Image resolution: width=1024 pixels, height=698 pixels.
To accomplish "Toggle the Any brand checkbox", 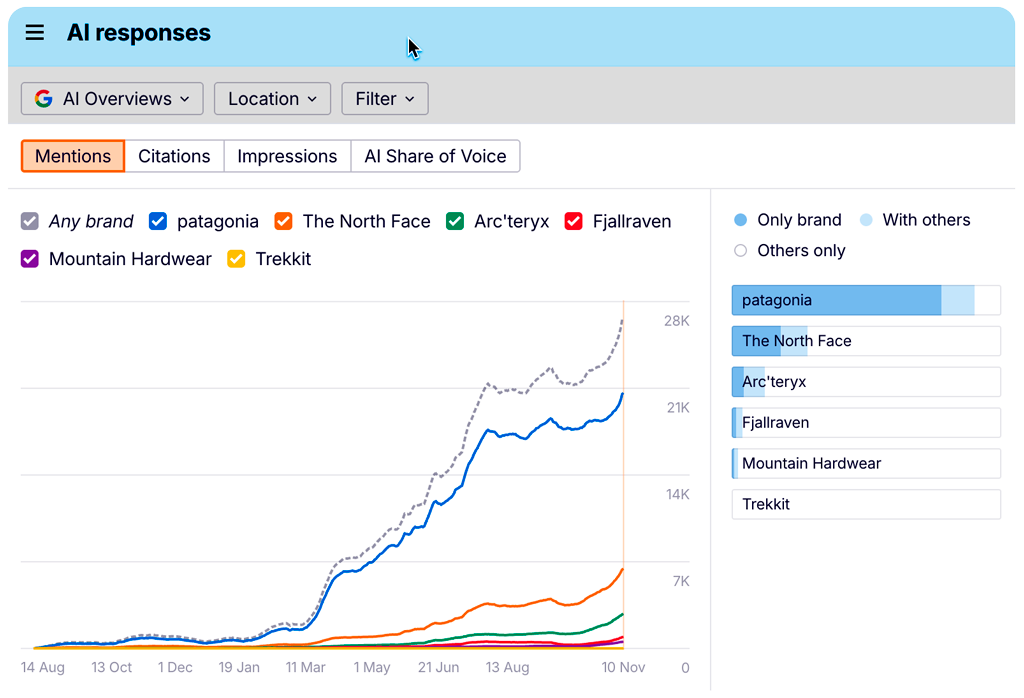I will (30, 221).
